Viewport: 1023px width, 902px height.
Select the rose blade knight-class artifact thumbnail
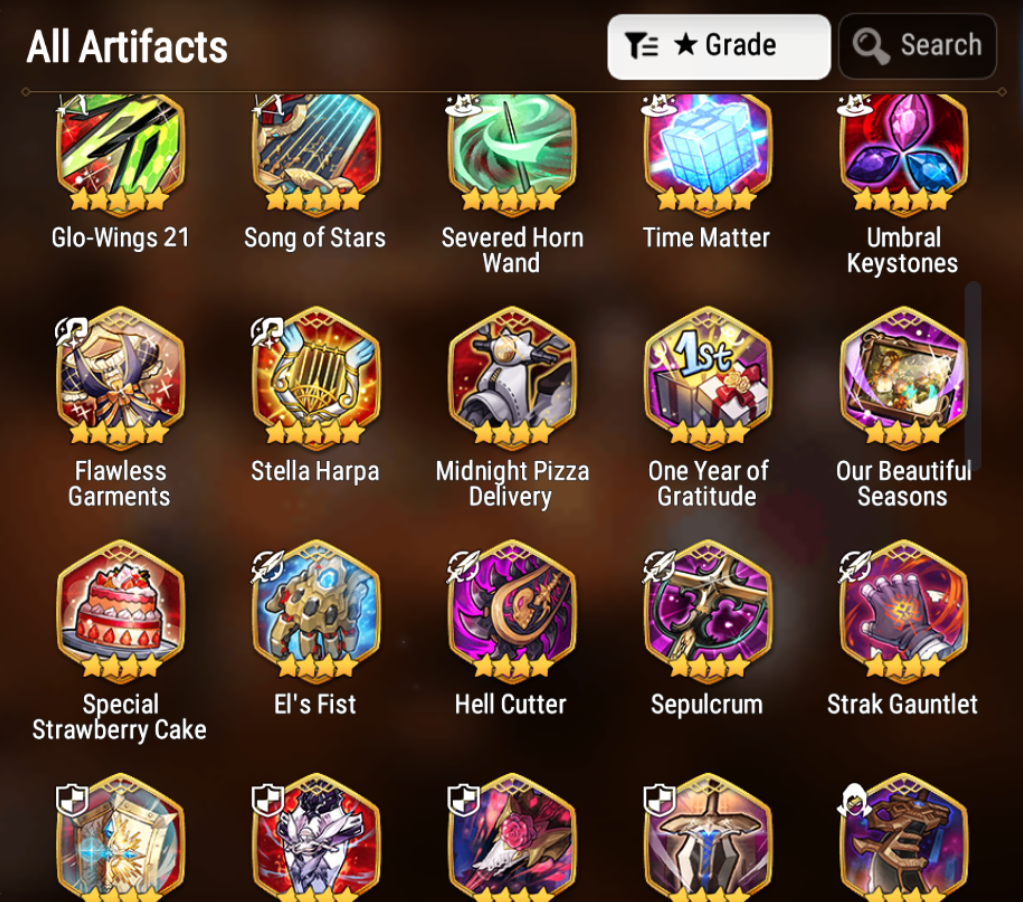(512, 837)
